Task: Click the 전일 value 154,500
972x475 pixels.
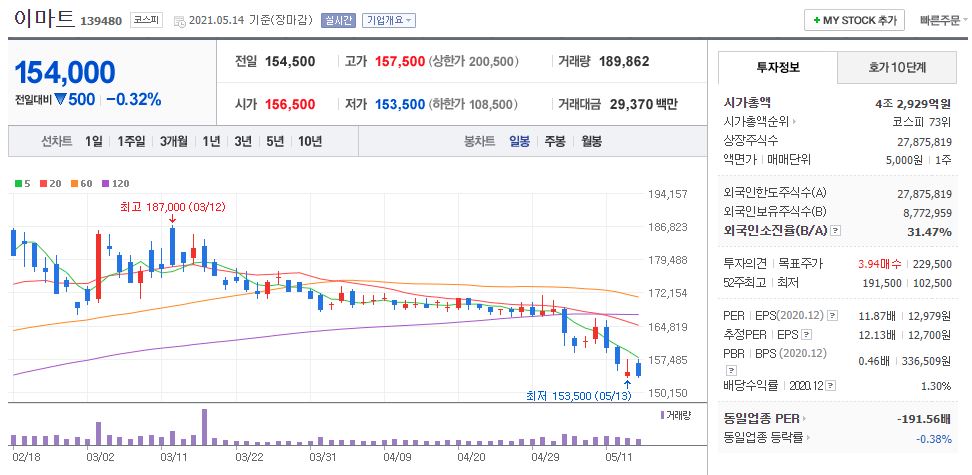Action: pyautogui.click(x=289, y=61)
